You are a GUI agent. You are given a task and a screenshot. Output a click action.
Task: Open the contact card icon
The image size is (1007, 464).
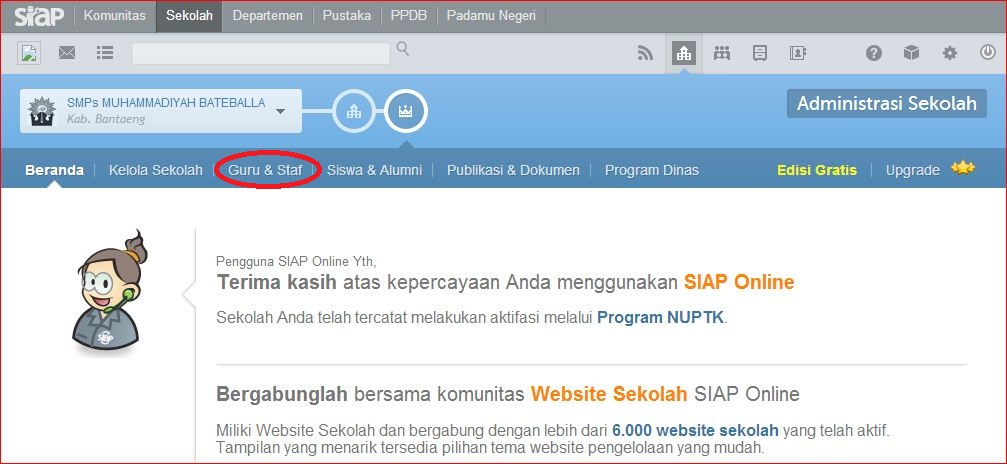coord(798,53)
